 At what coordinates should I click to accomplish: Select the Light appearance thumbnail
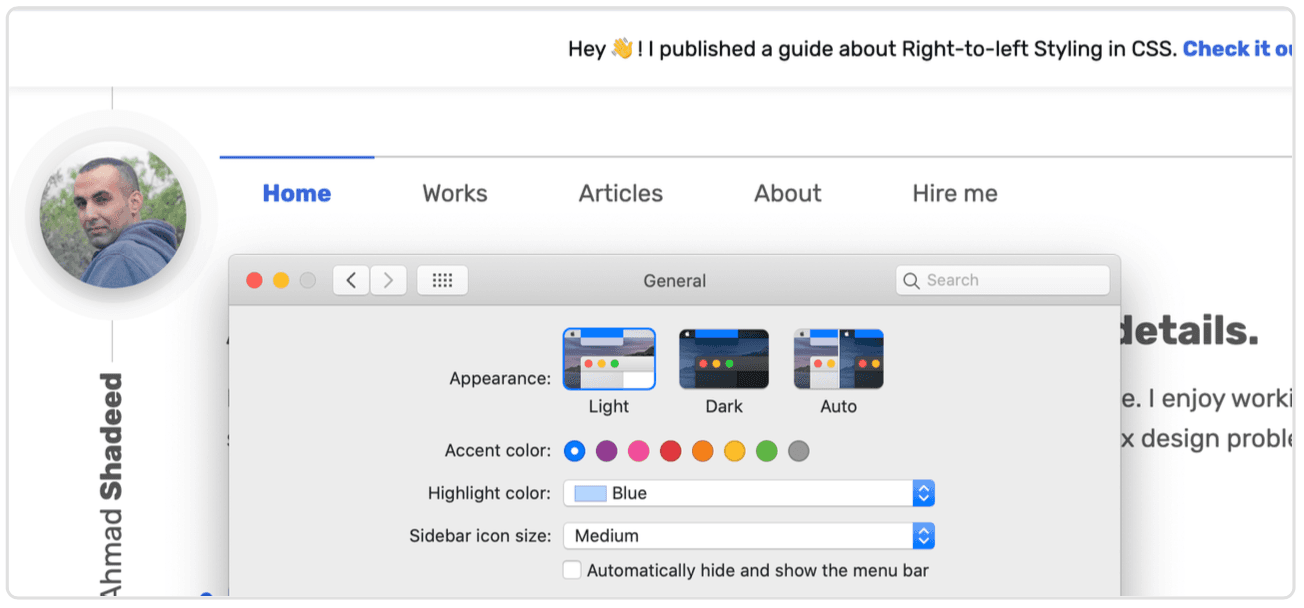[x=609, y=359]
